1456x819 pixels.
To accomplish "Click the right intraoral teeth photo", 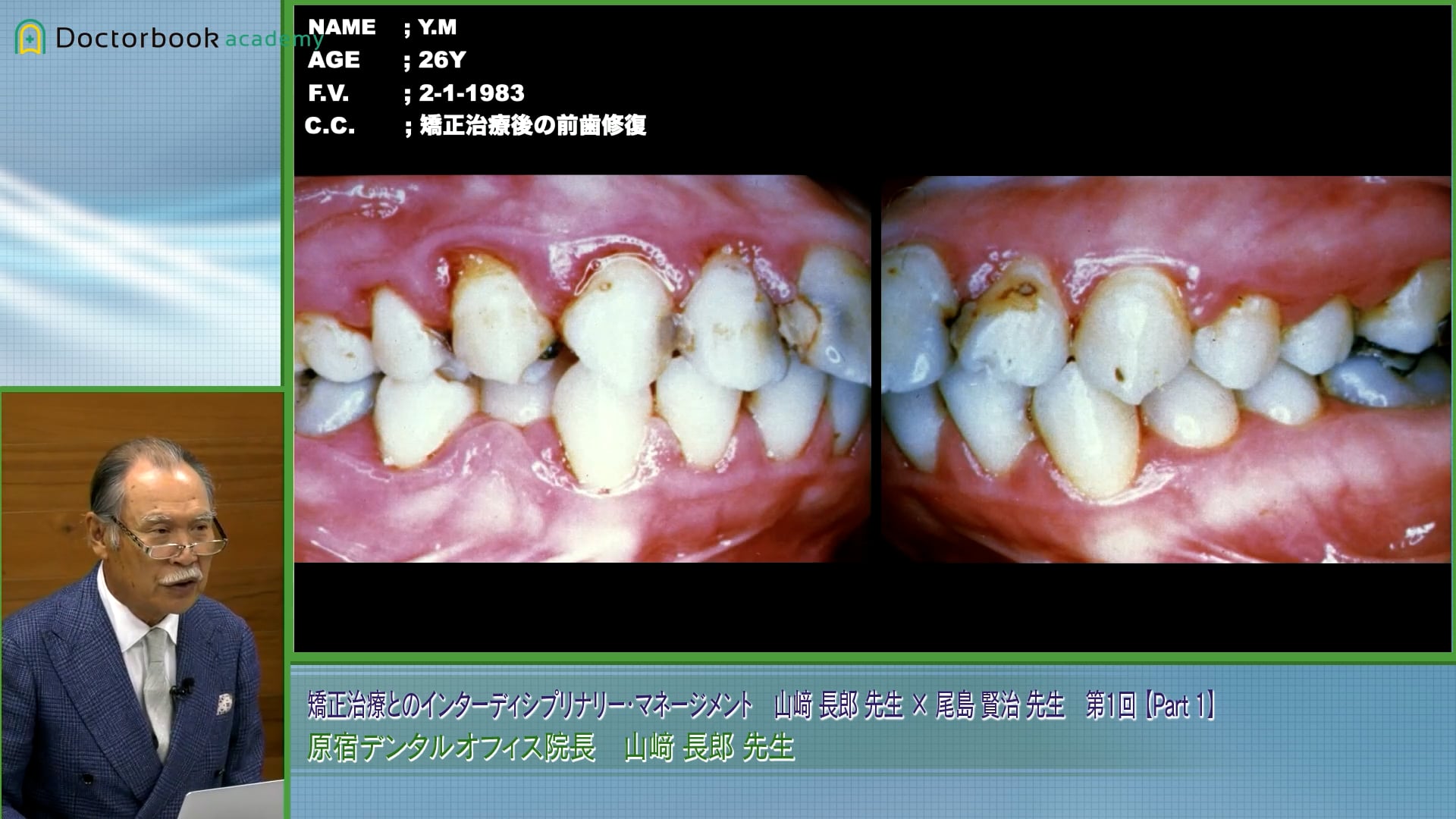I will click(1166, 369).
